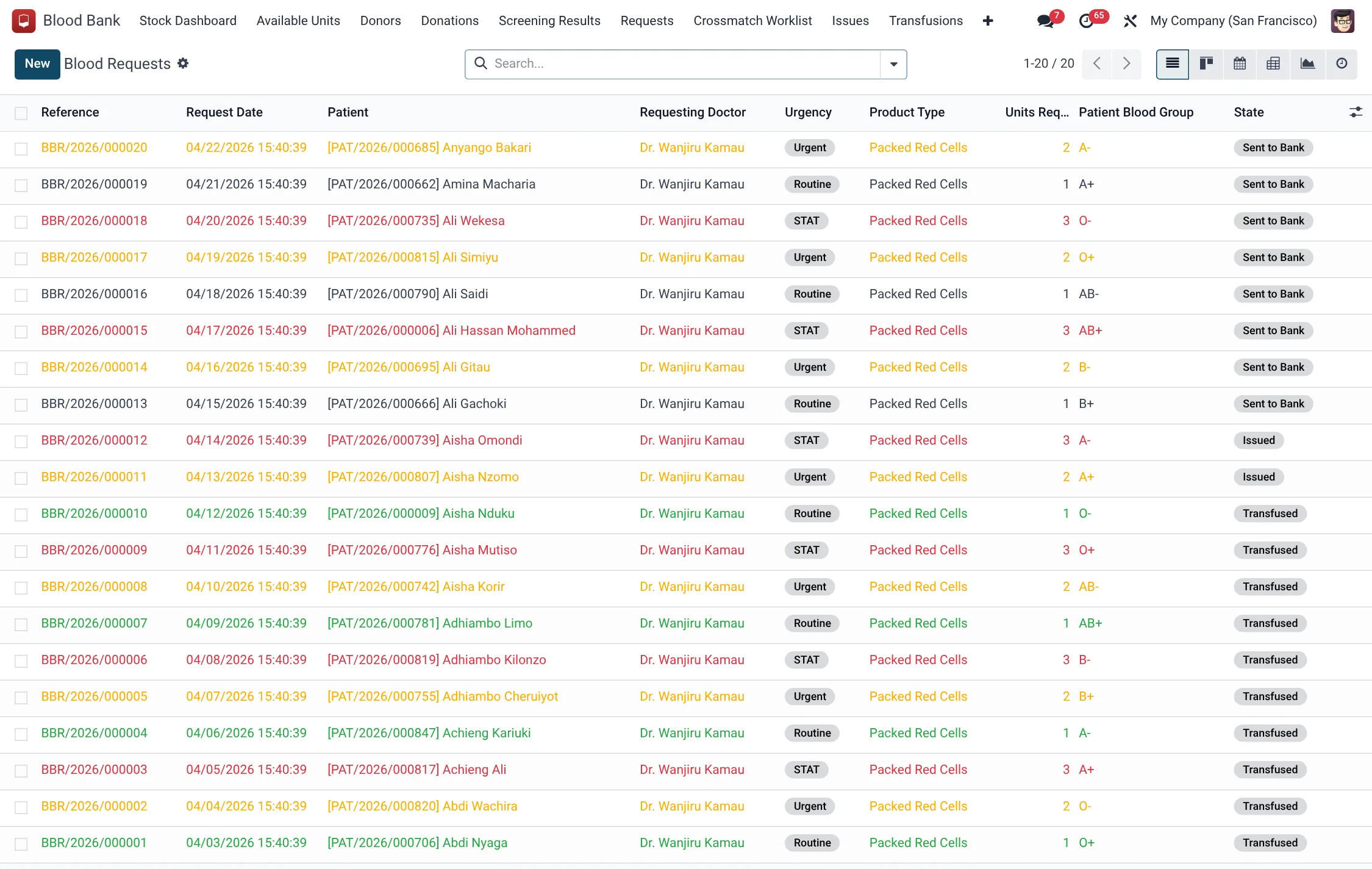Image resolution: width=1372 pixels, height=869 pixels.
Task: Sort by the State column header
Action: pos(1249,112)
